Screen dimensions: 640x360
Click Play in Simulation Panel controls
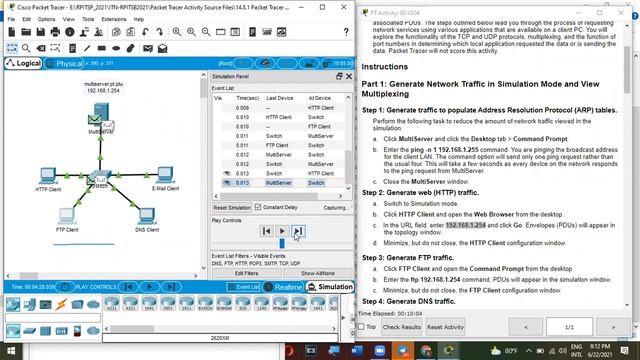pos(282,231)
